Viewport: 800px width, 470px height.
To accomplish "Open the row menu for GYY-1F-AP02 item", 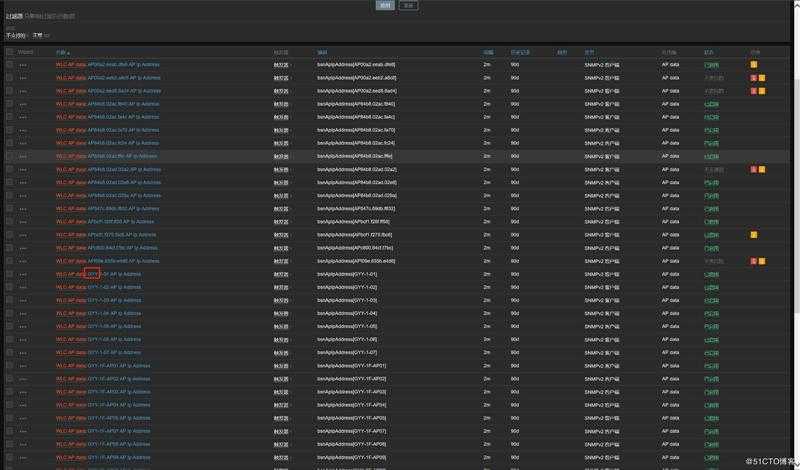I will click(x=23, y=379).
